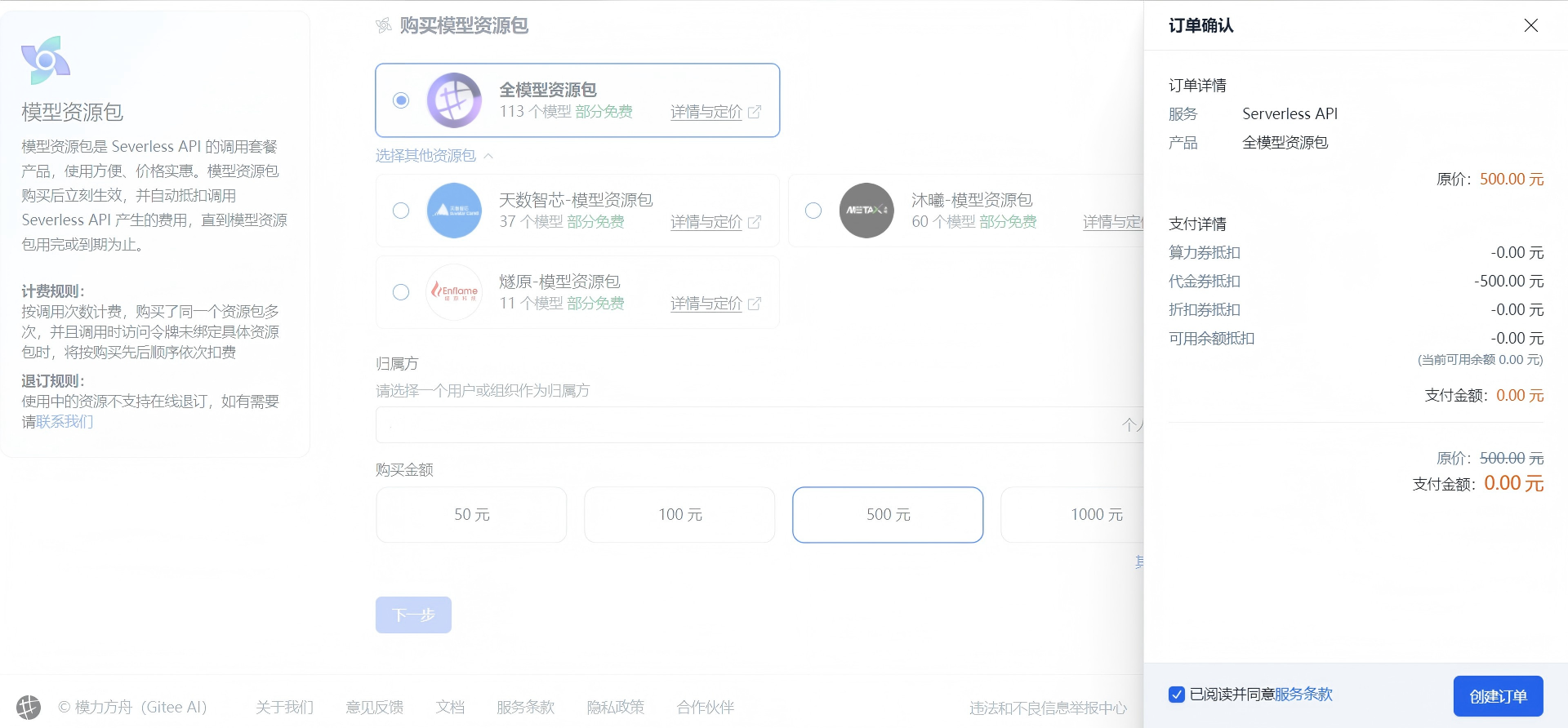This screenshot has height=728, width=1568.
Task: Click the 创建订单 button
Action: click(x=1499, y=696)
